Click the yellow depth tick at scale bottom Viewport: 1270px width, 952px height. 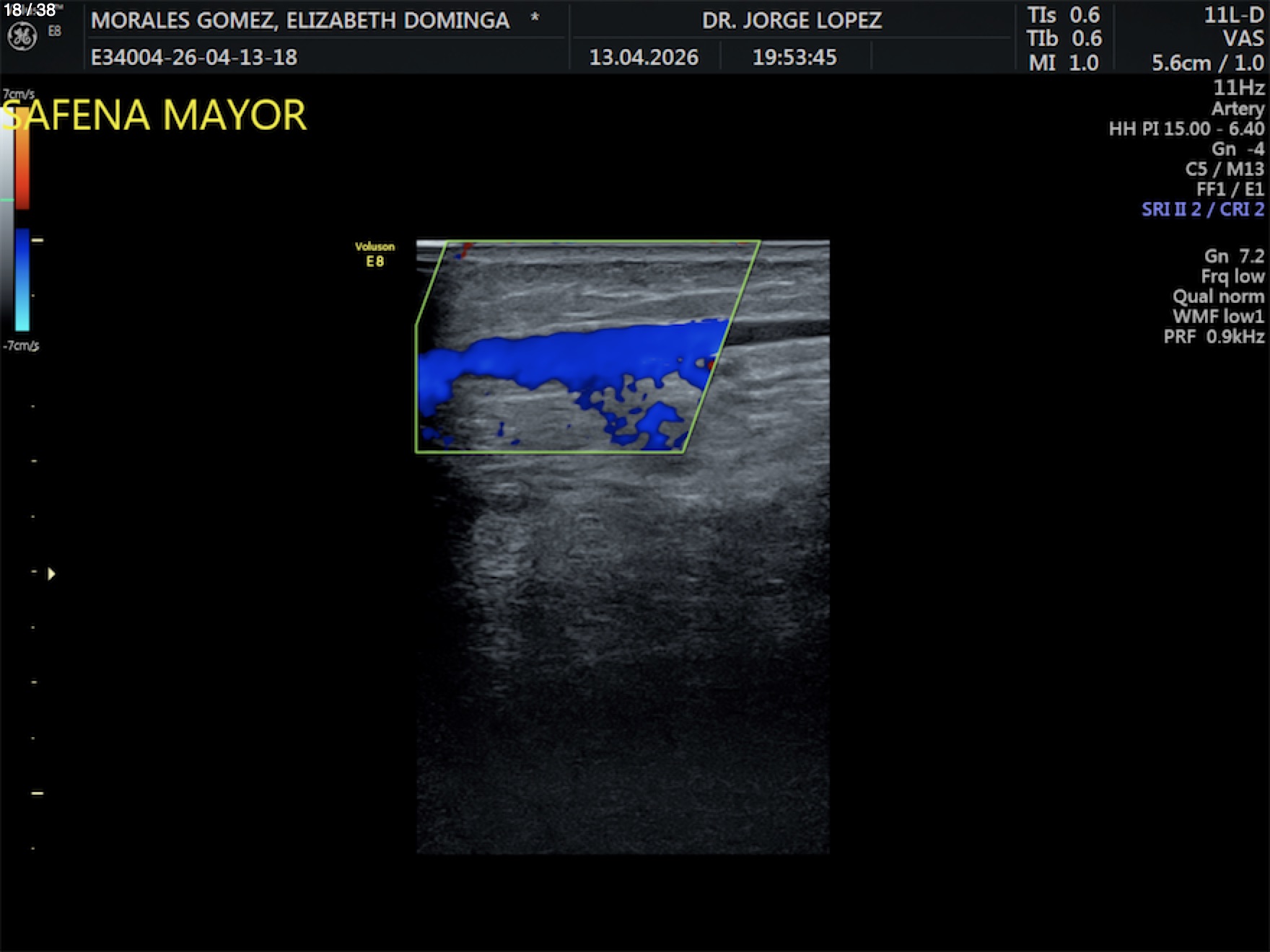(x=38, y=793)
